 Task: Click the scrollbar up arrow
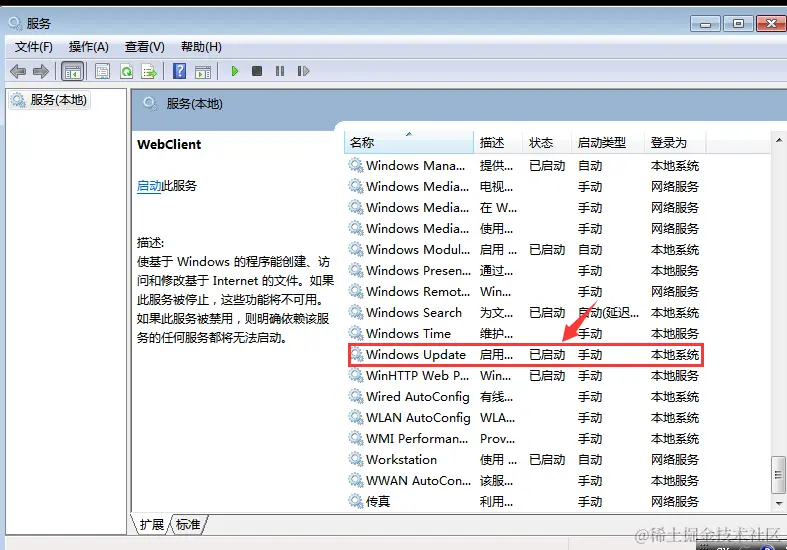pyautogui.click(x=778, y=140)
